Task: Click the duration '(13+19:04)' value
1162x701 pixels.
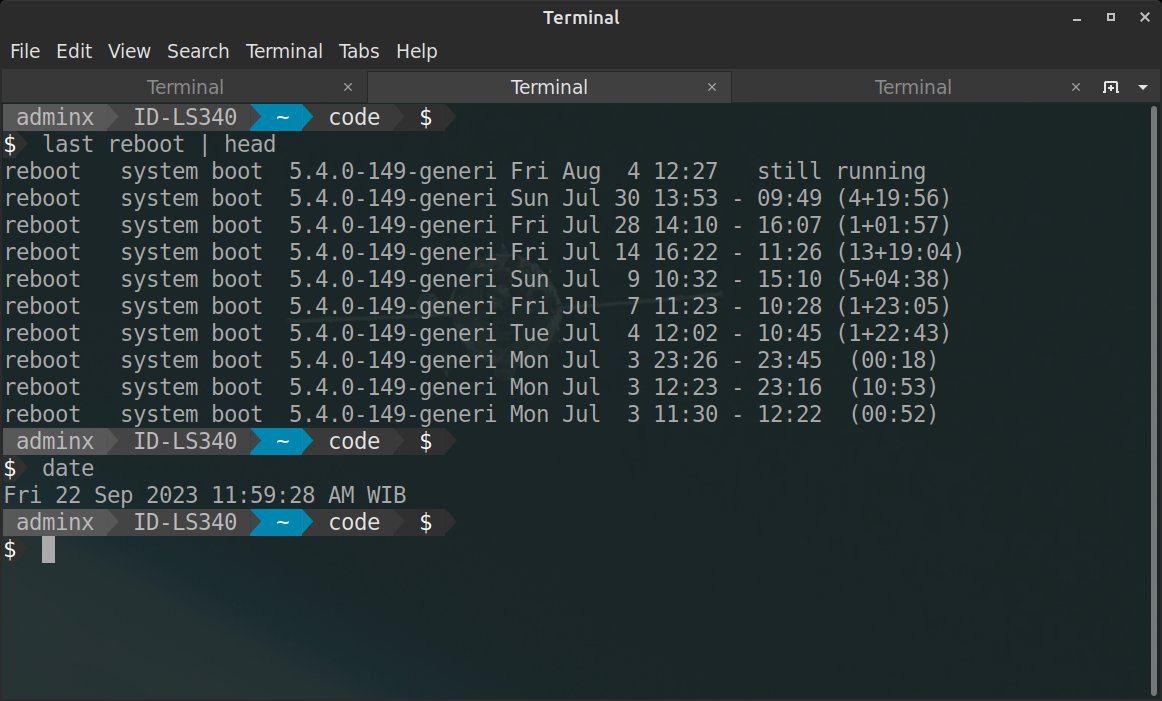Action: point(900,252)
